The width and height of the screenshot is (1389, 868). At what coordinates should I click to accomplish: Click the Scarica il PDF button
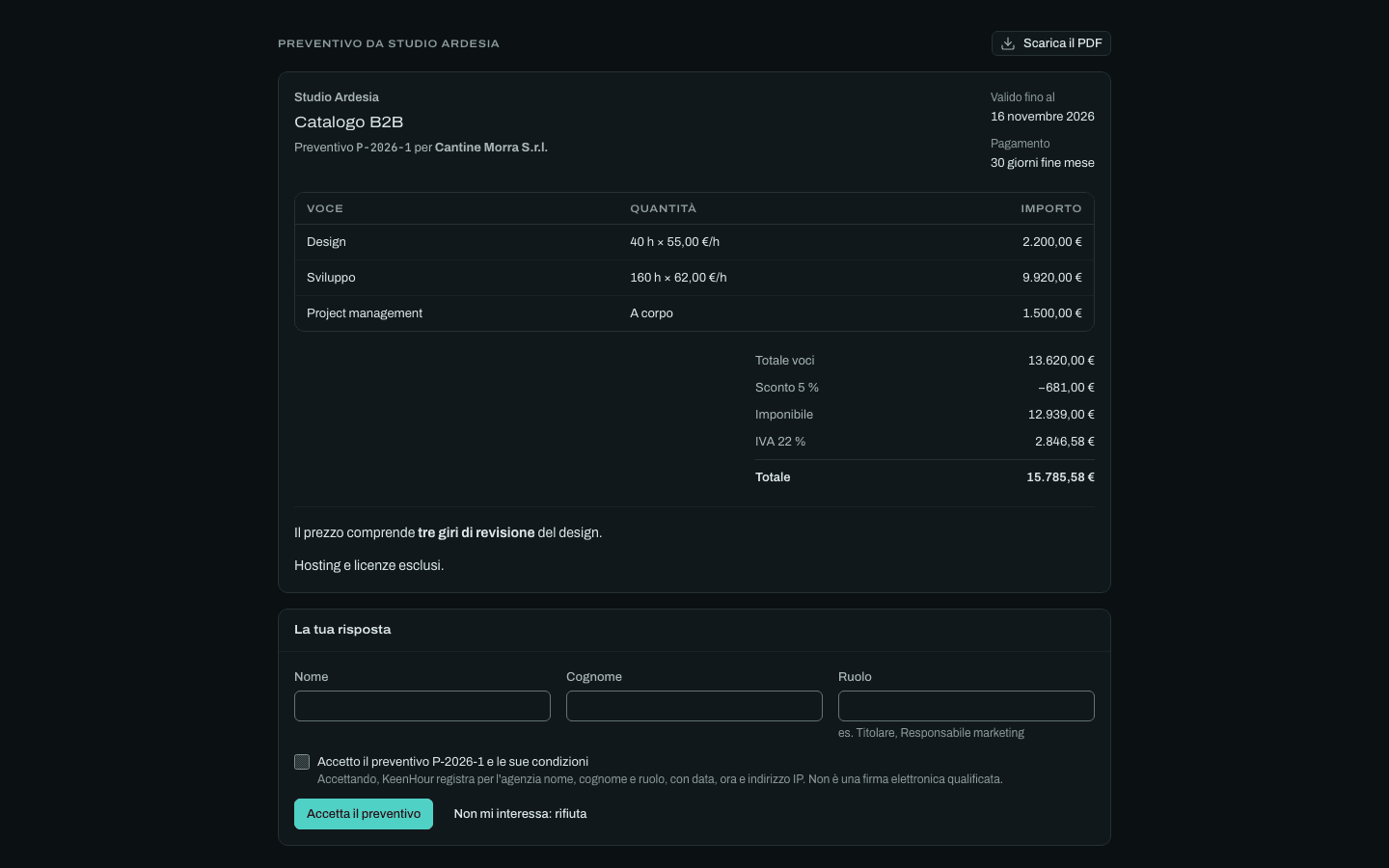(1051, 43)
